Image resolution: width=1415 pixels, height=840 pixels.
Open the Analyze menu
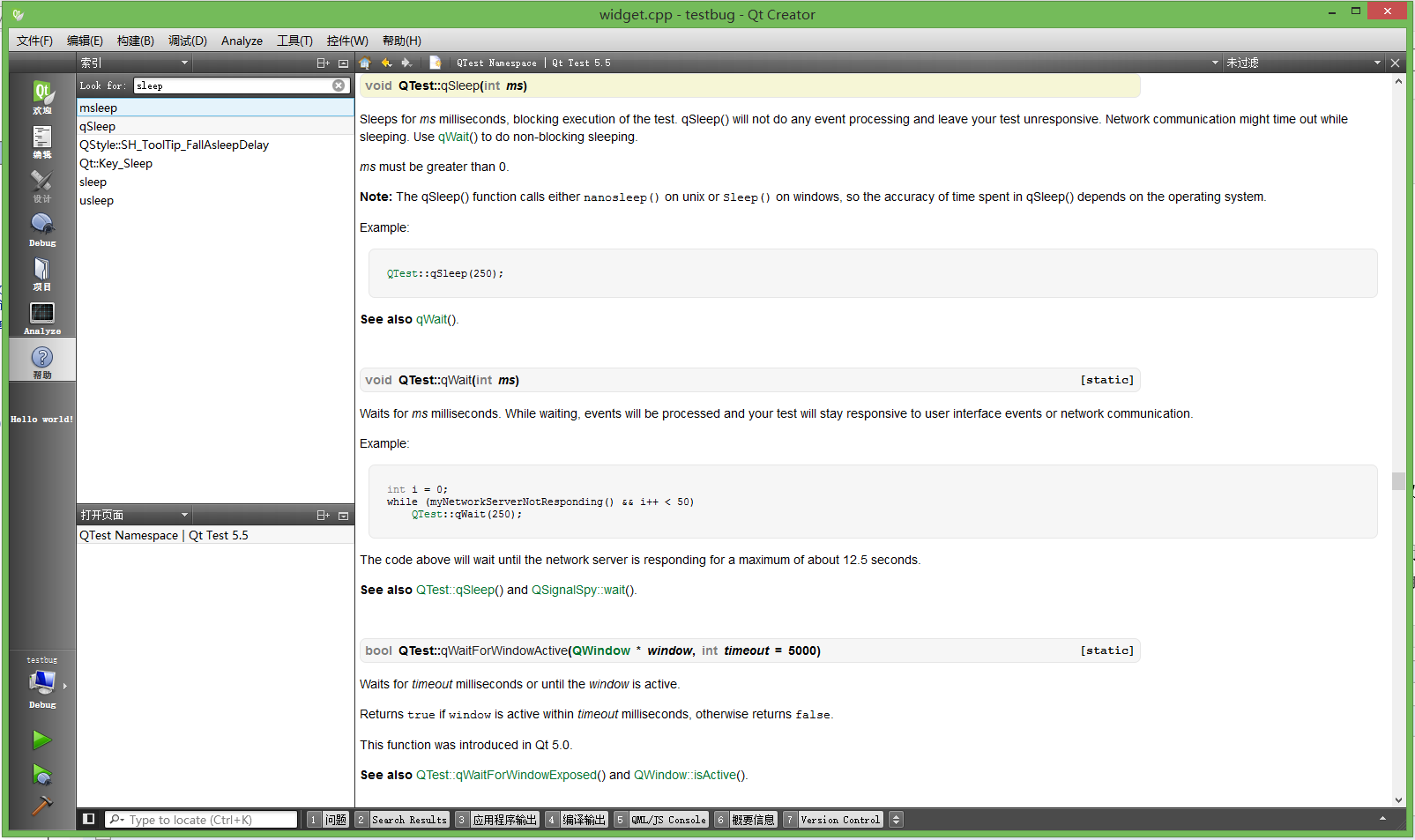(x=242, y=41)
